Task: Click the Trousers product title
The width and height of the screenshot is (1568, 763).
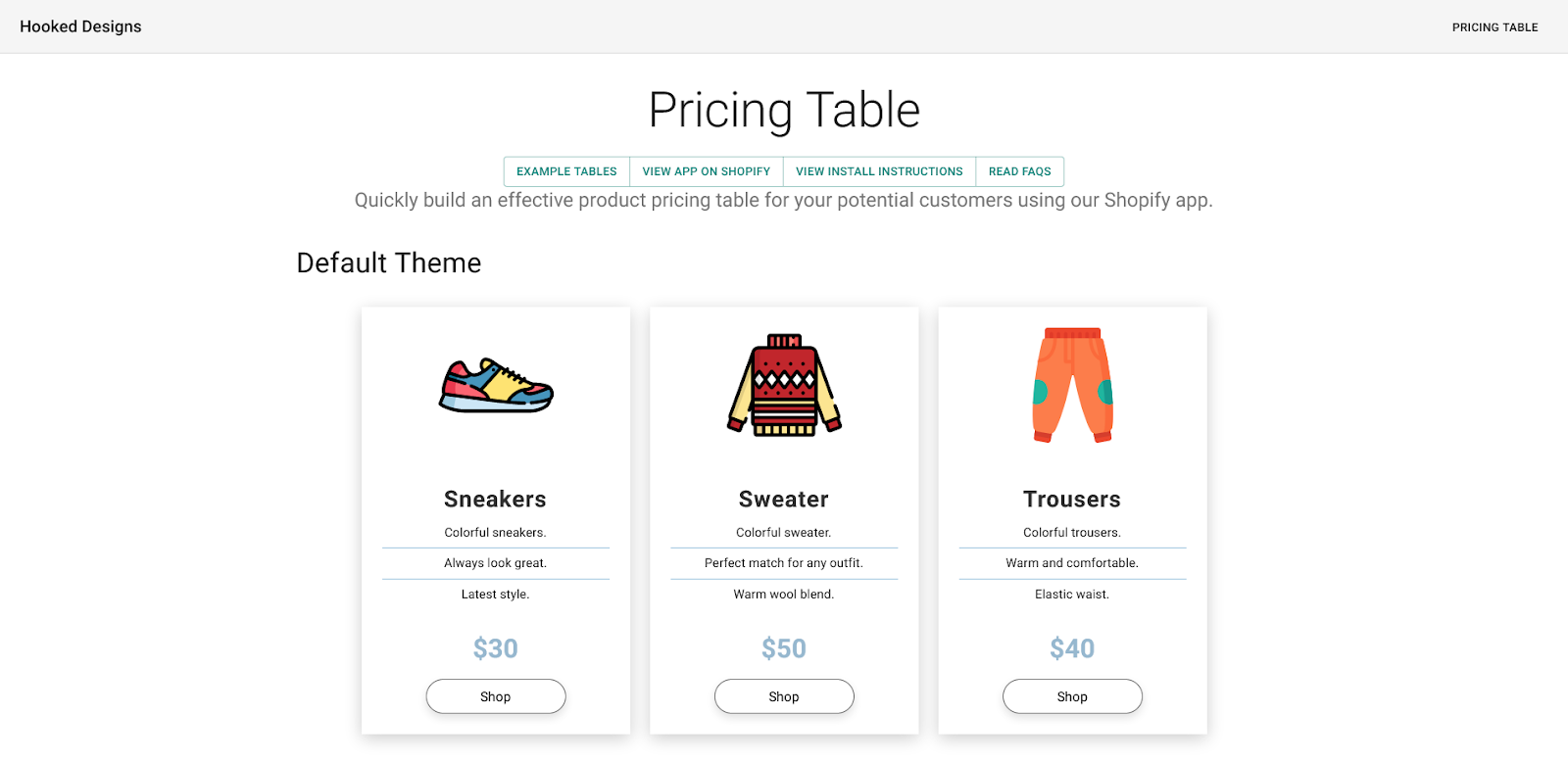Action: click(1072, 500)
